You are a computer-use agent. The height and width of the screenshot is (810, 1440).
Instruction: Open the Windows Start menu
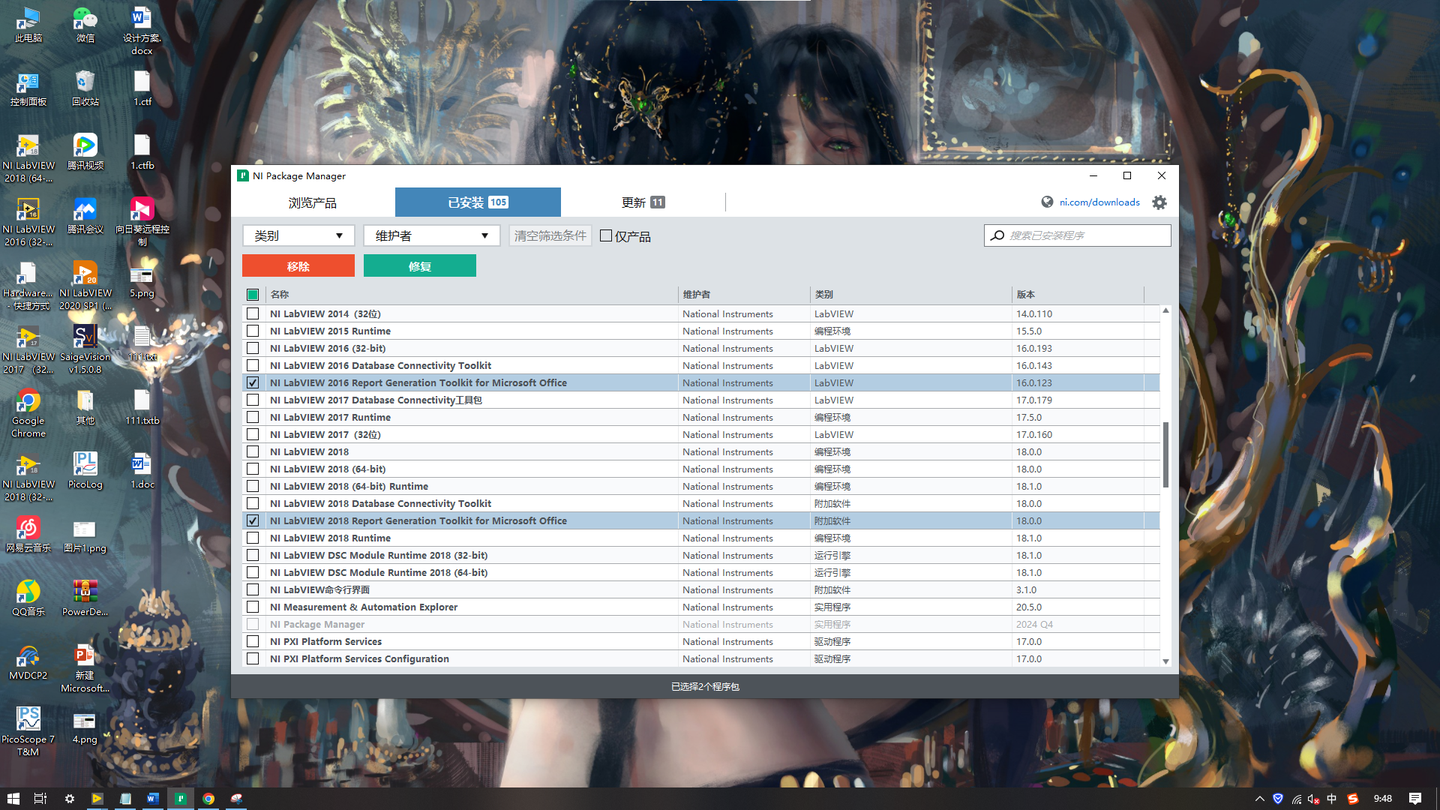(x=12, y=799)
